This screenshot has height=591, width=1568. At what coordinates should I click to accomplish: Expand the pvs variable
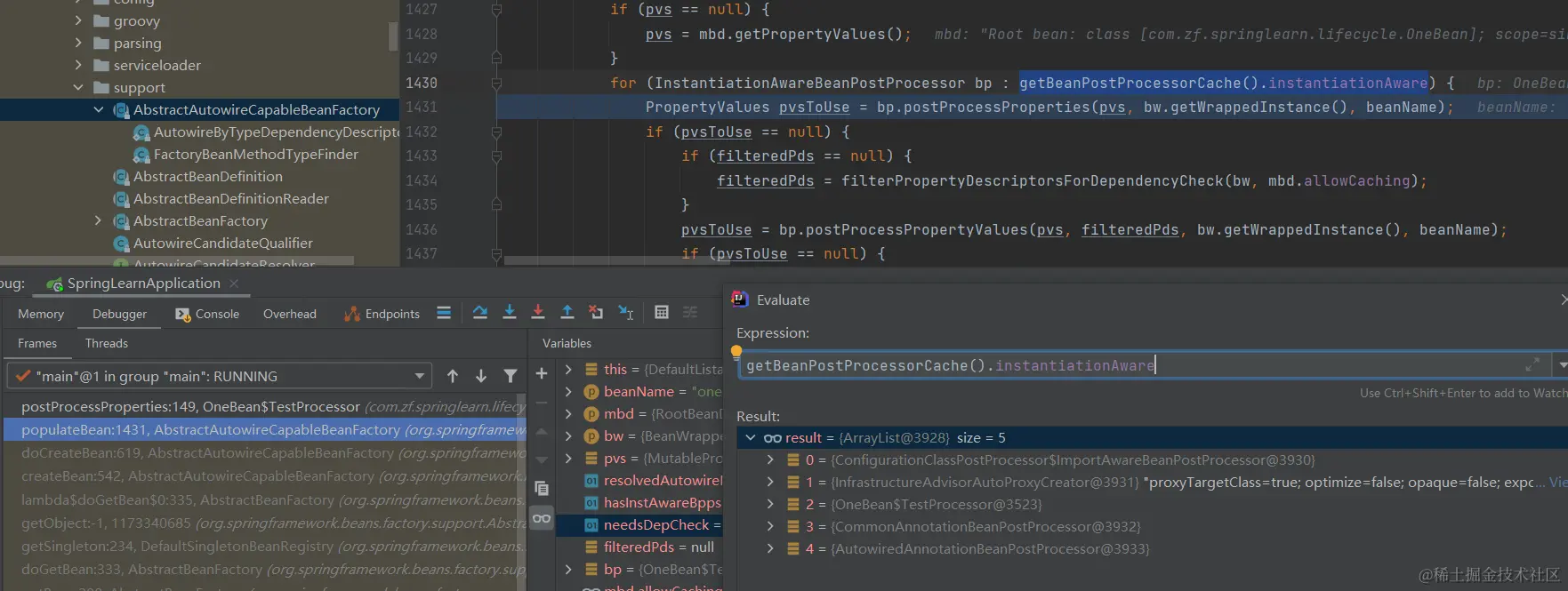point(568,458)
